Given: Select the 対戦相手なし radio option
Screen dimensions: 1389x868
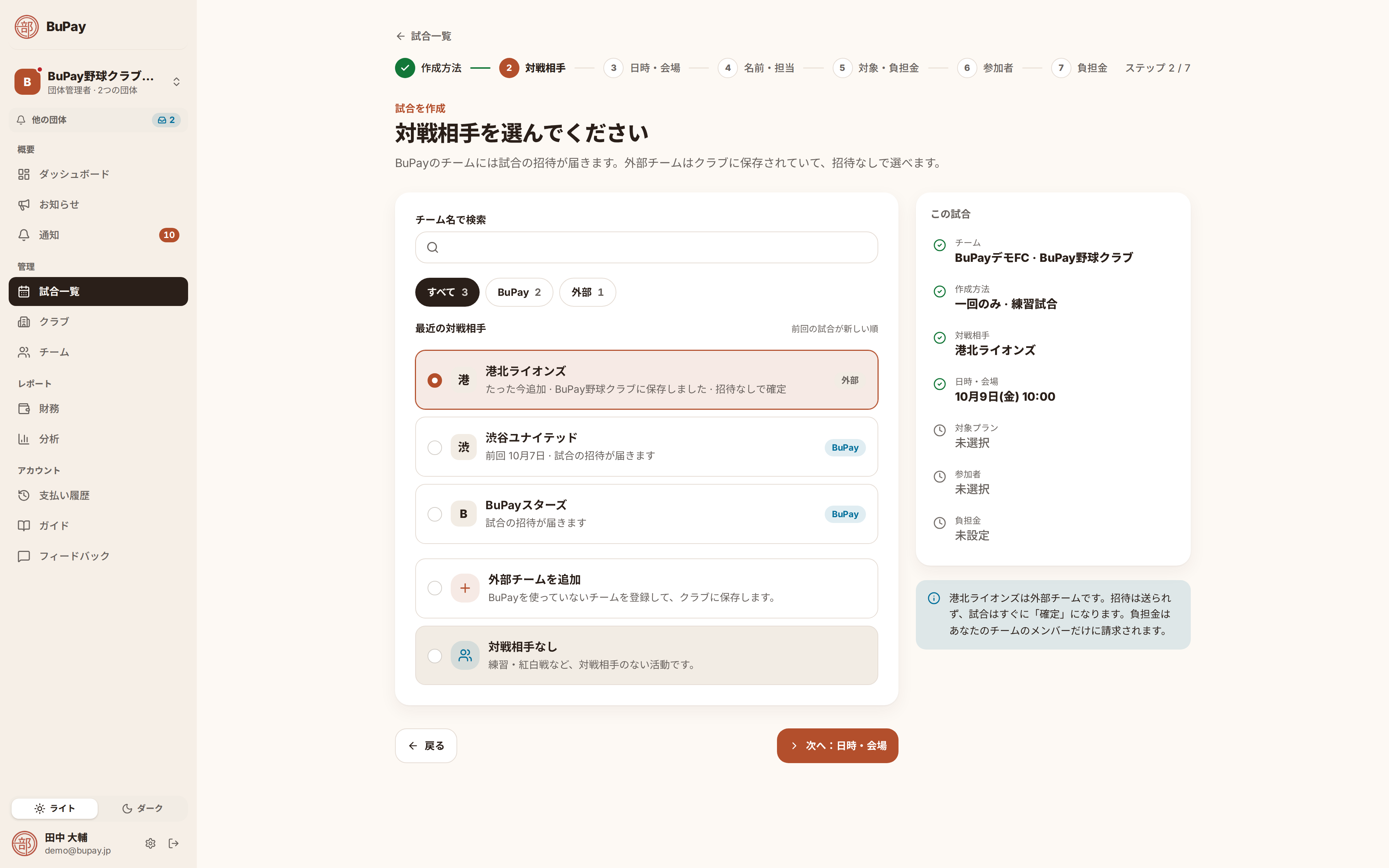Looking at the screenshot, I should coord(434,656).
